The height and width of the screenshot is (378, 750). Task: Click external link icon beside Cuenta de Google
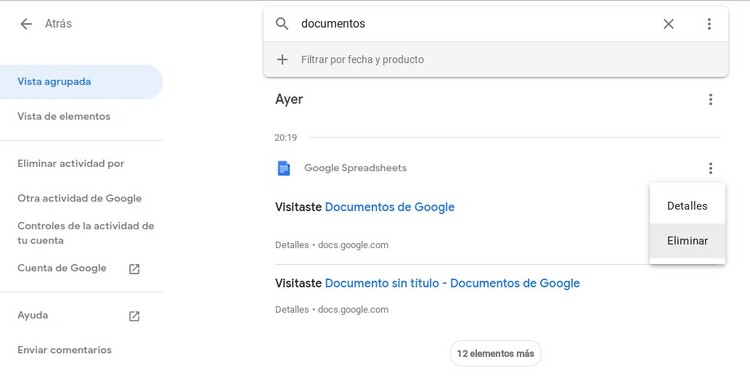tap(134, 269)
